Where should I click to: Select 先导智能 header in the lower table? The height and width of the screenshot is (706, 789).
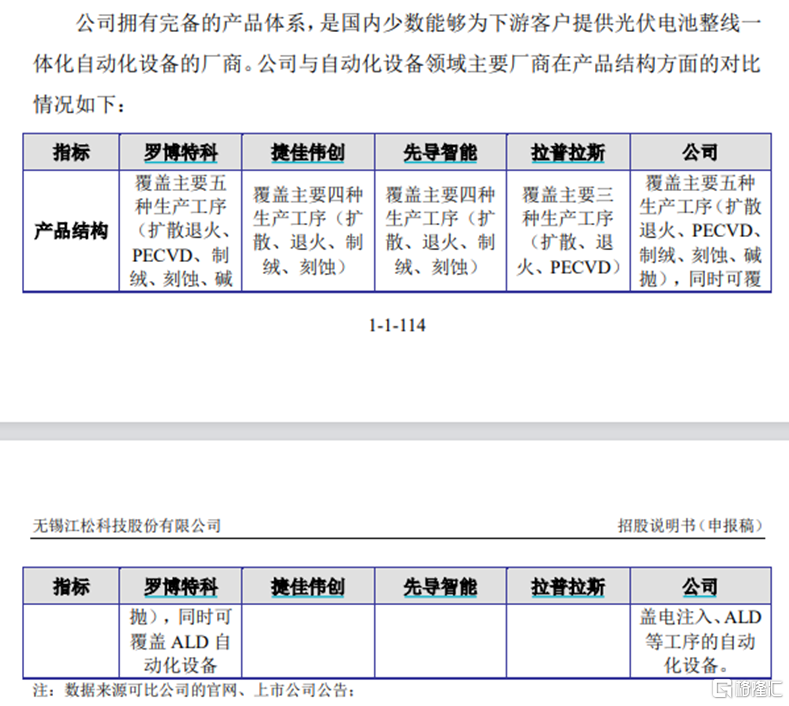440,586
